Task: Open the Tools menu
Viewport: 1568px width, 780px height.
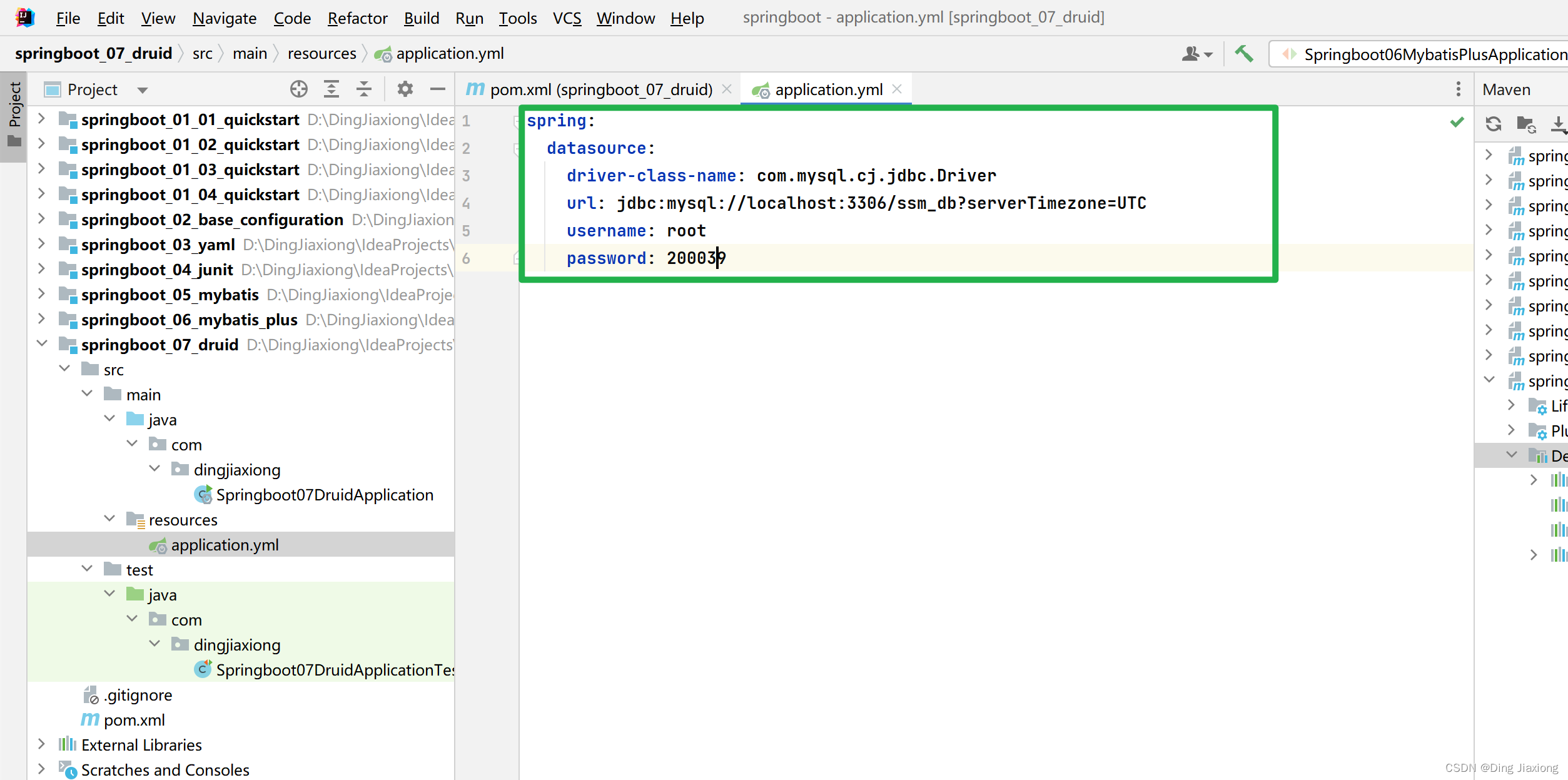Action: point(517,18)
